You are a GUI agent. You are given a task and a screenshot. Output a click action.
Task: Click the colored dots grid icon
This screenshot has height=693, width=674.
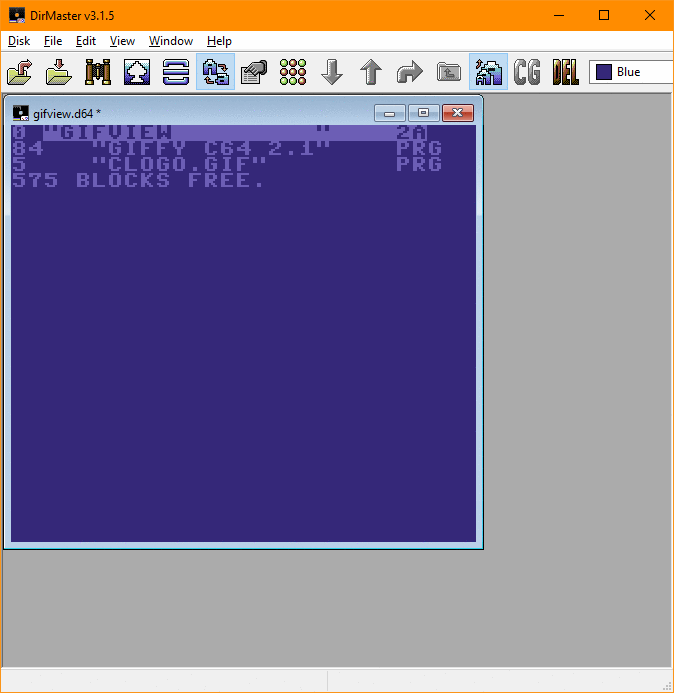[x=293, y=72]
